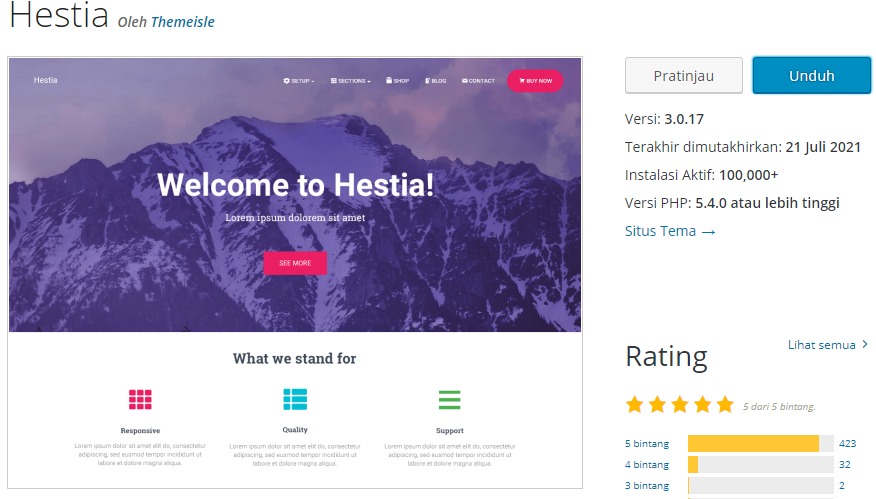The width and height of the screenshot is (876, 499).
Task: Click the green Support lines icon
Action: coord(449,400)
